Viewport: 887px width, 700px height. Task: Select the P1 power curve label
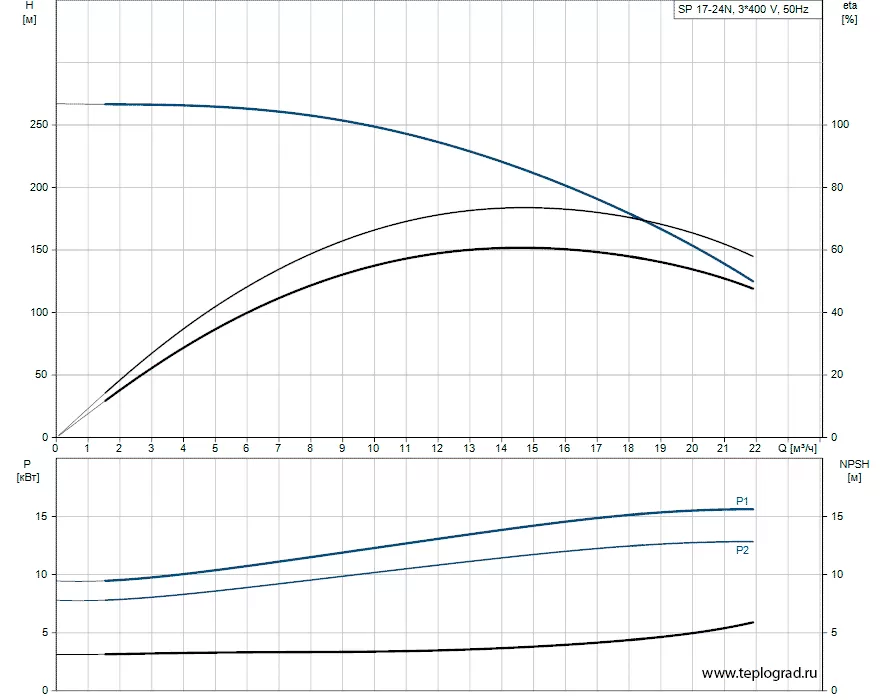pos(742,500)
